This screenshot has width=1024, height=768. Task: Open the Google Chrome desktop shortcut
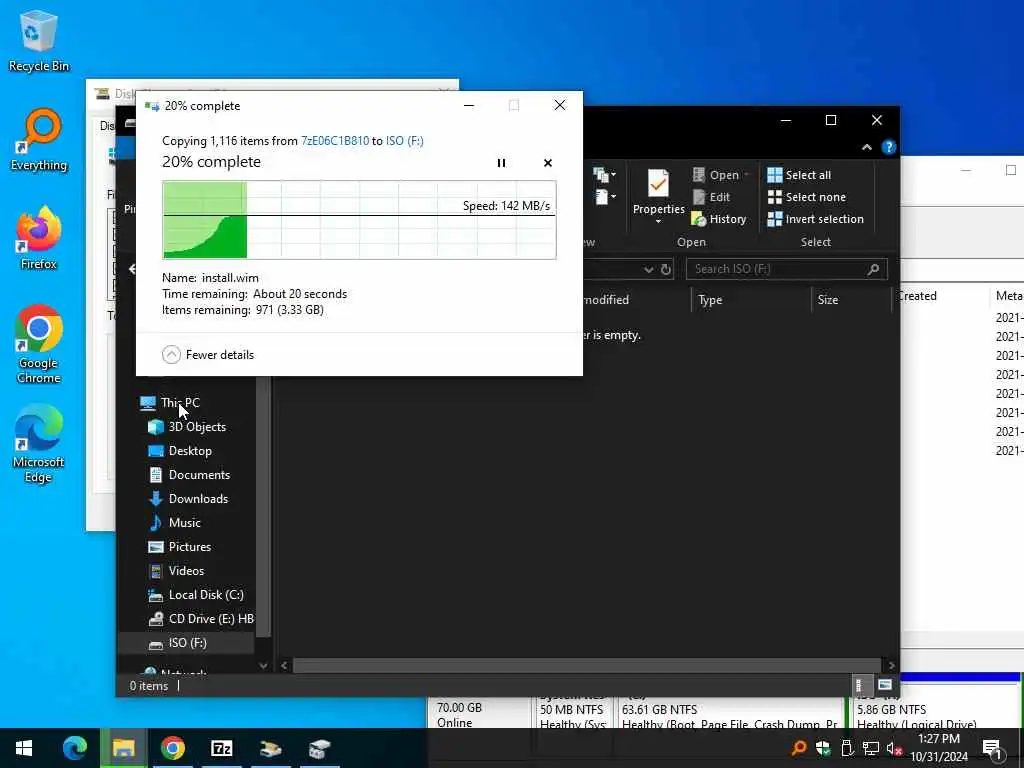pos(39,344)
